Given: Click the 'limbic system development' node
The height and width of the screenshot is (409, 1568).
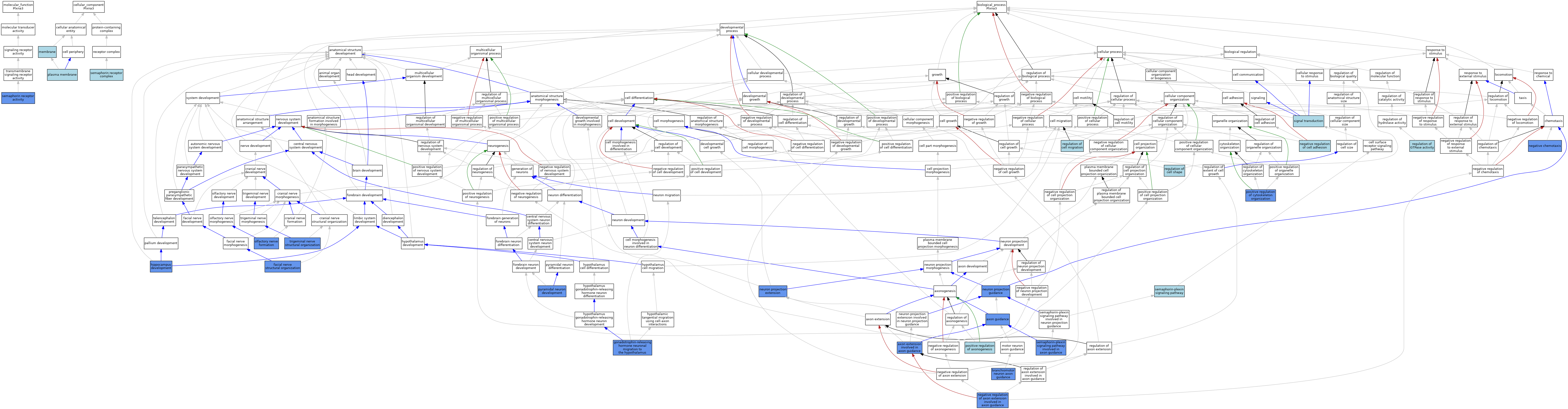Looking at the screenshot, I should (x=365, y=220).
